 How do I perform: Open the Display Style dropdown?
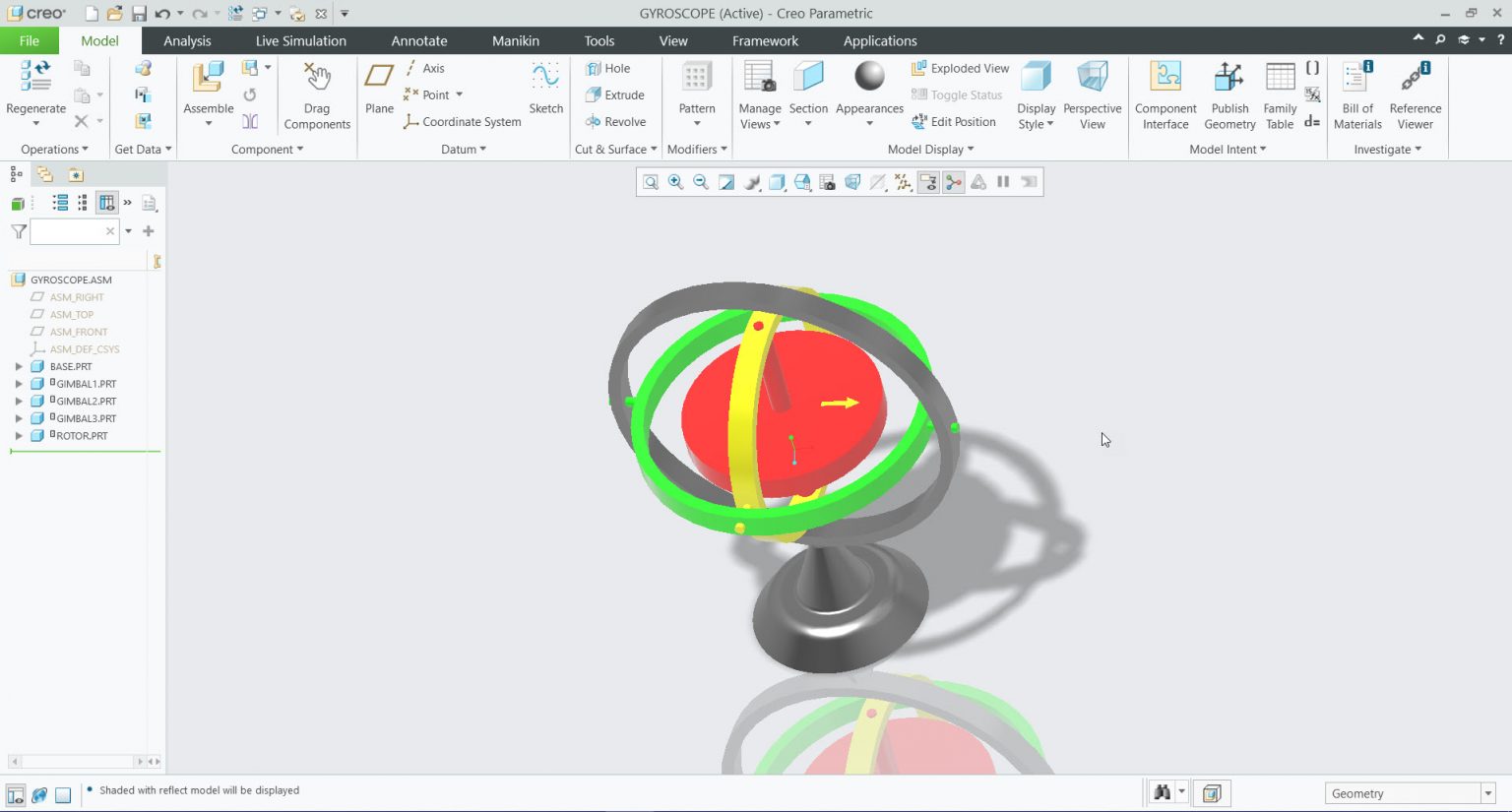pyautogui.click(x=1036, y=94)
